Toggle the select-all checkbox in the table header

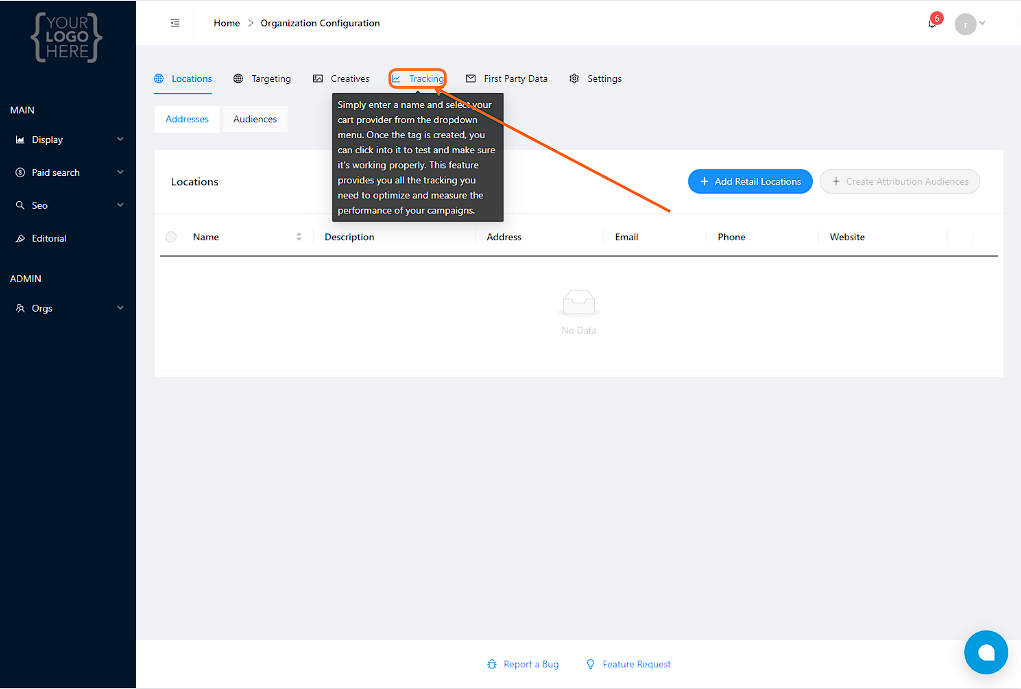click(x=171, y=237)
